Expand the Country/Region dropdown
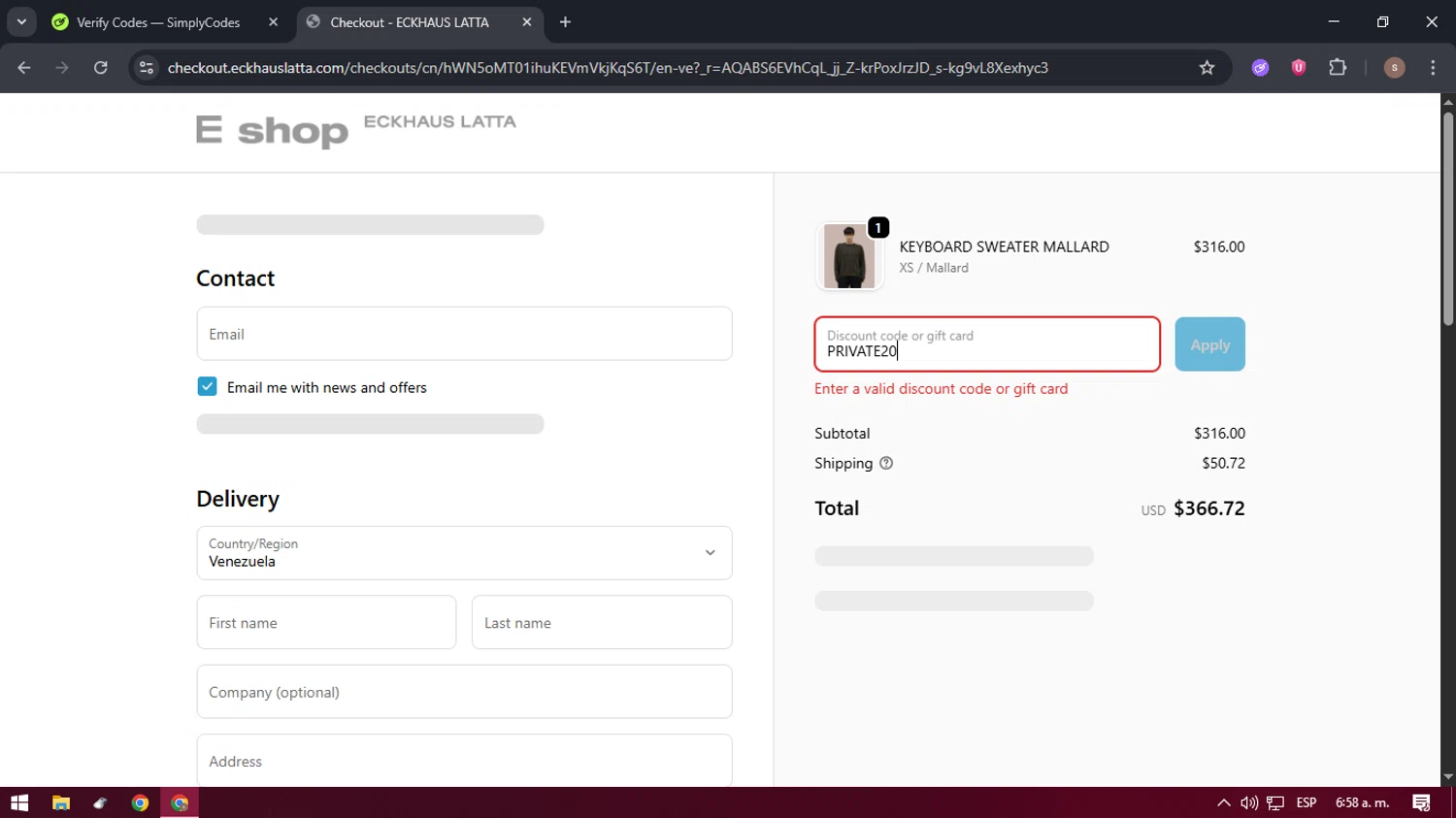The width and height of the screenshot is (1456, 818). (464, 553)
